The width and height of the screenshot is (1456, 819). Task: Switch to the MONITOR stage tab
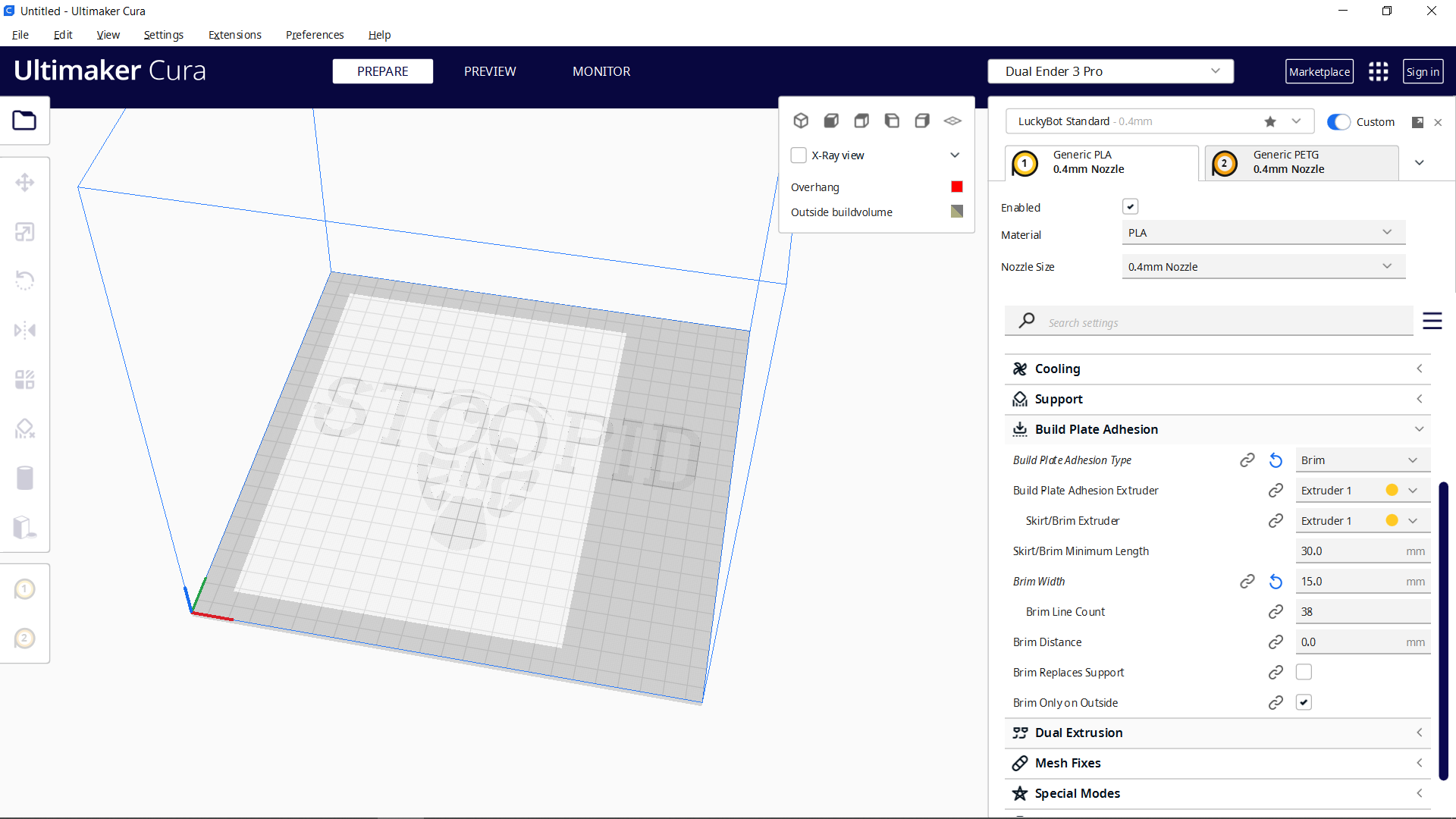601,71
